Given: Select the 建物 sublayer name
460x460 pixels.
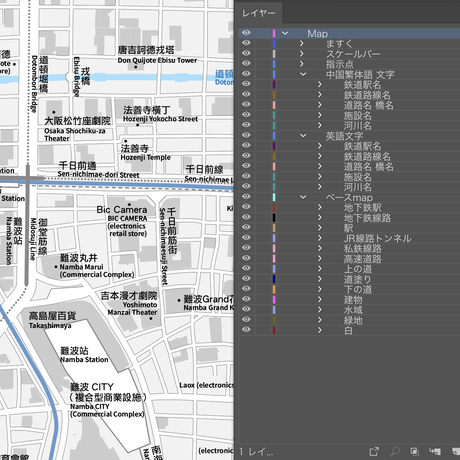Looking at the screenshot, I should pyautogui.click(x=353, y=300).
